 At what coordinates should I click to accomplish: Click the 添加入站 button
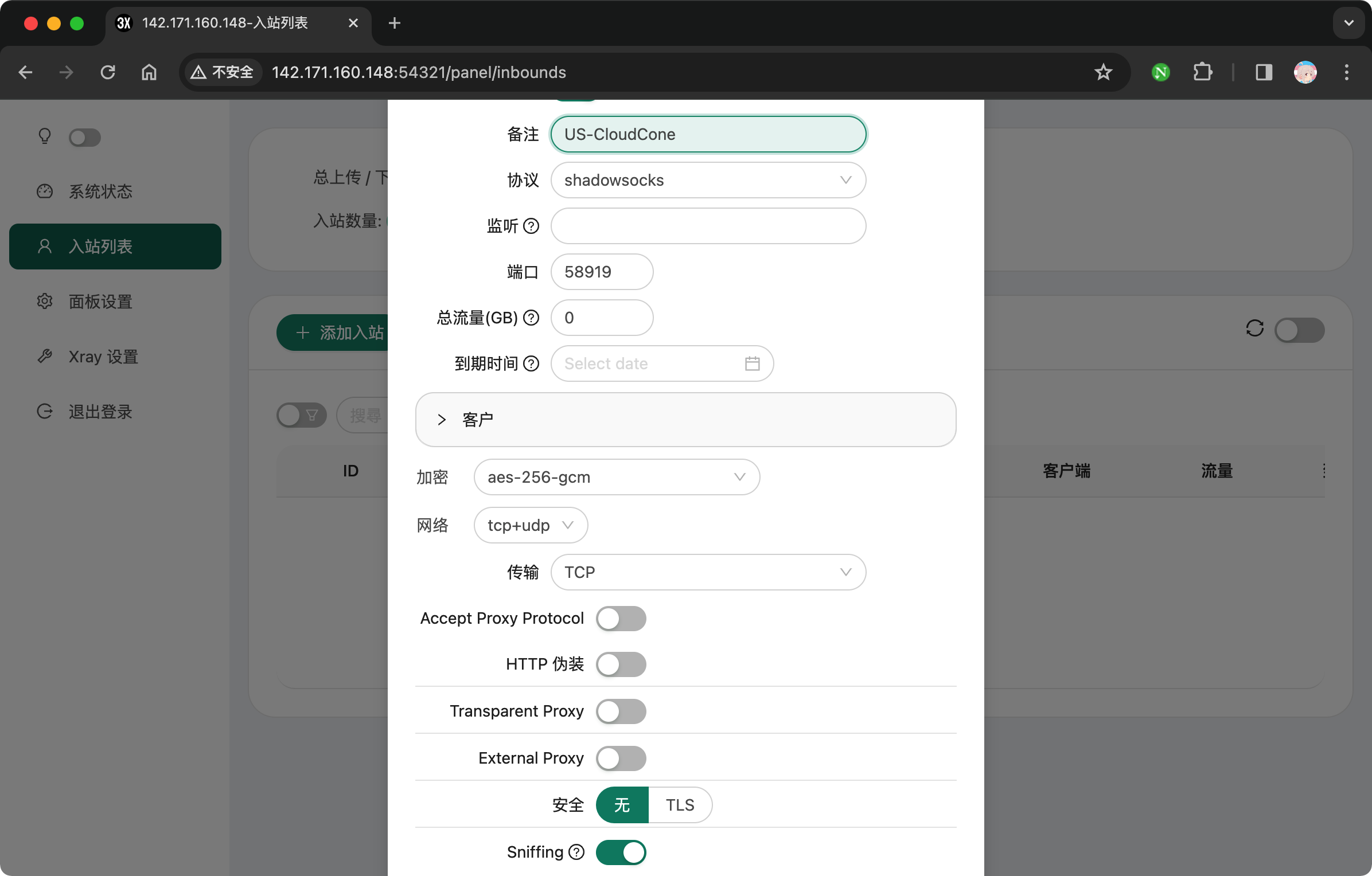click(334, 333)
